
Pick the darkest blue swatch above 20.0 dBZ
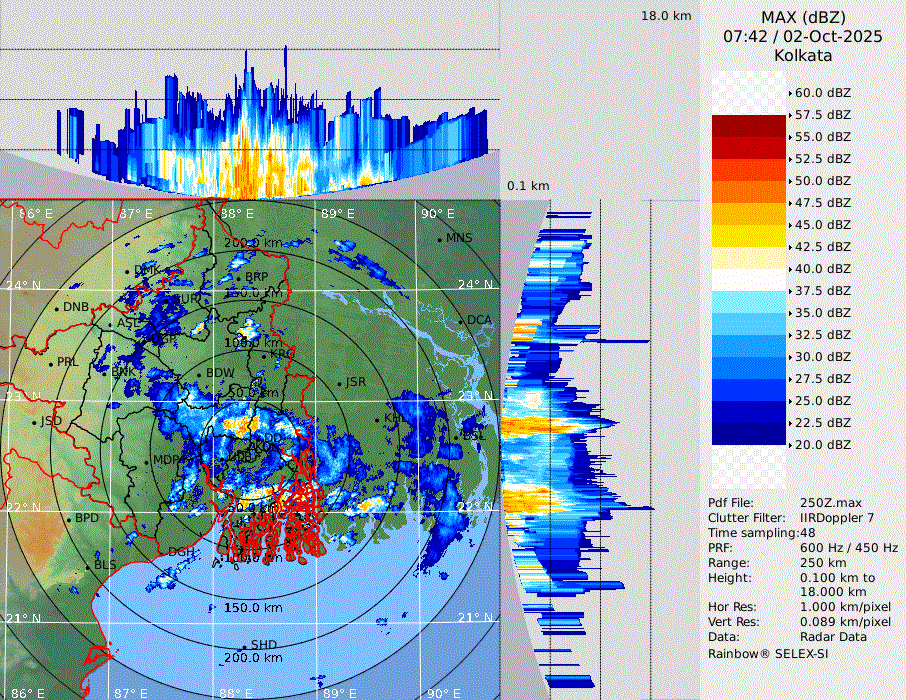(x=749, y=433)
